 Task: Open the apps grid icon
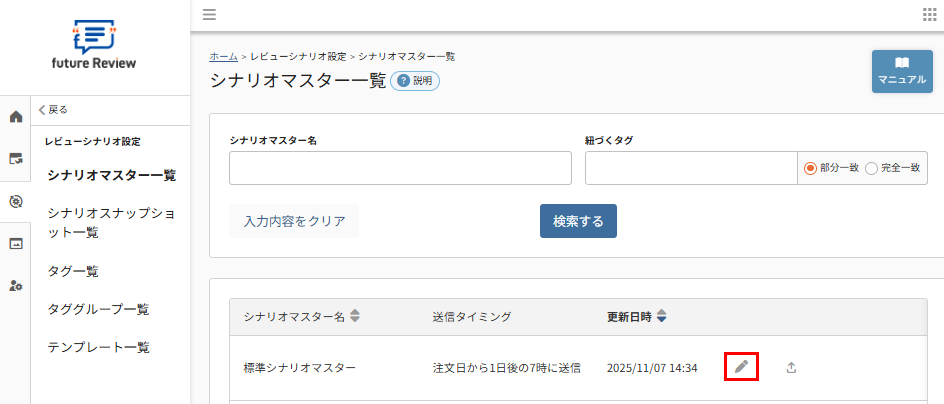[x=929, y=14]
